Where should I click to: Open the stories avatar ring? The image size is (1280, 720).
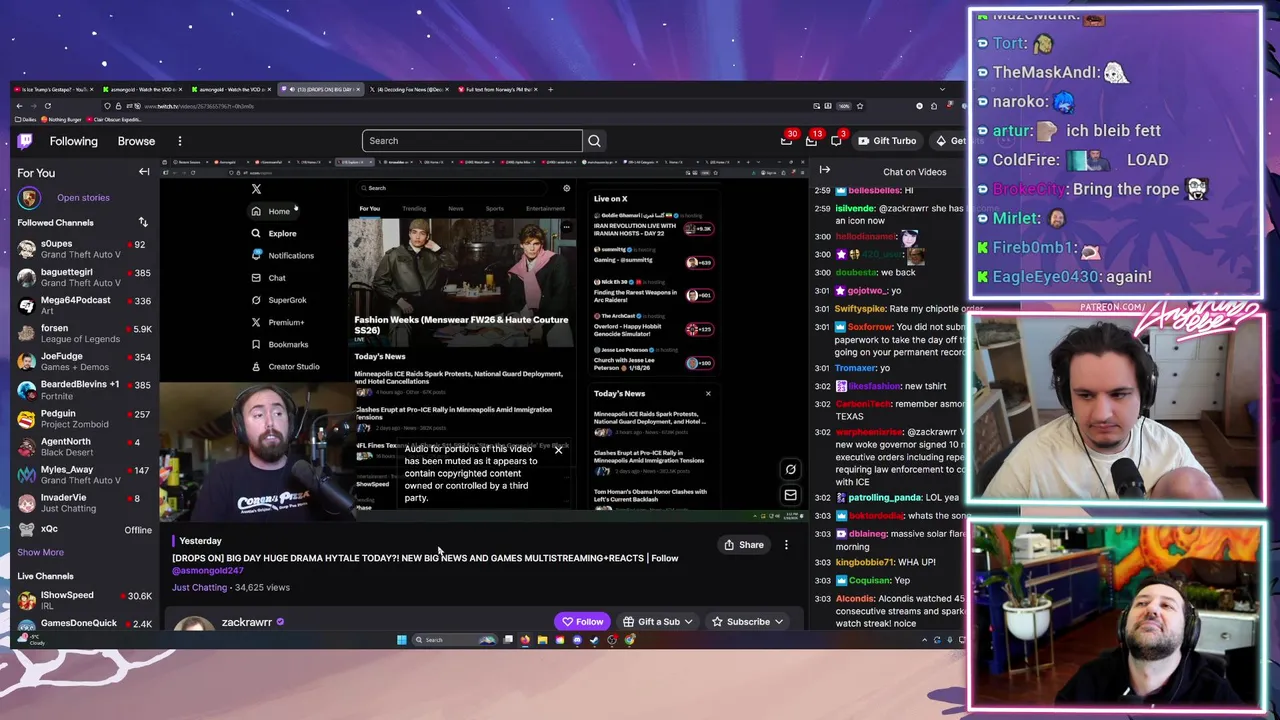29,198
